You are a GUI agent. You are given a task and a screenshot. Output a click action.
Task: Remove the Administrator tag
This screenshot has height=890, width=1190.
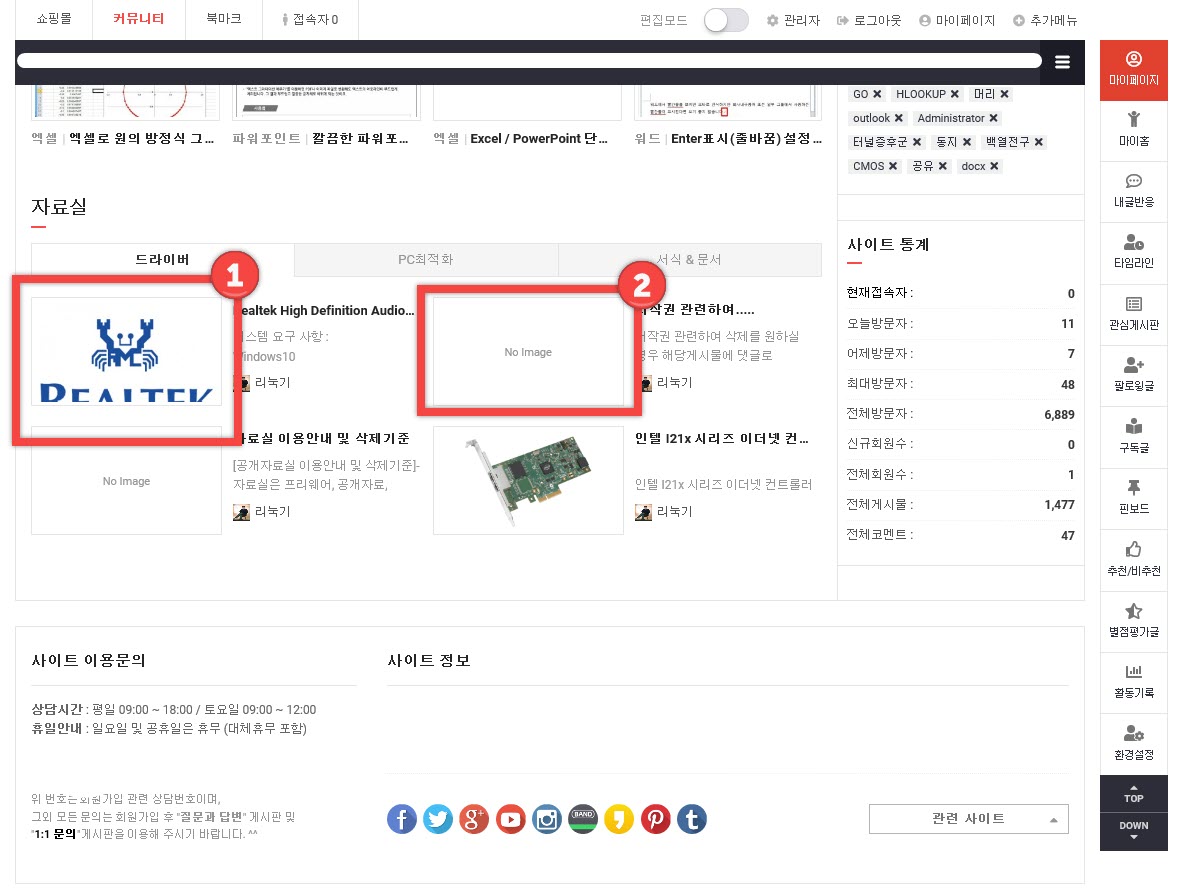coord(993,118)
